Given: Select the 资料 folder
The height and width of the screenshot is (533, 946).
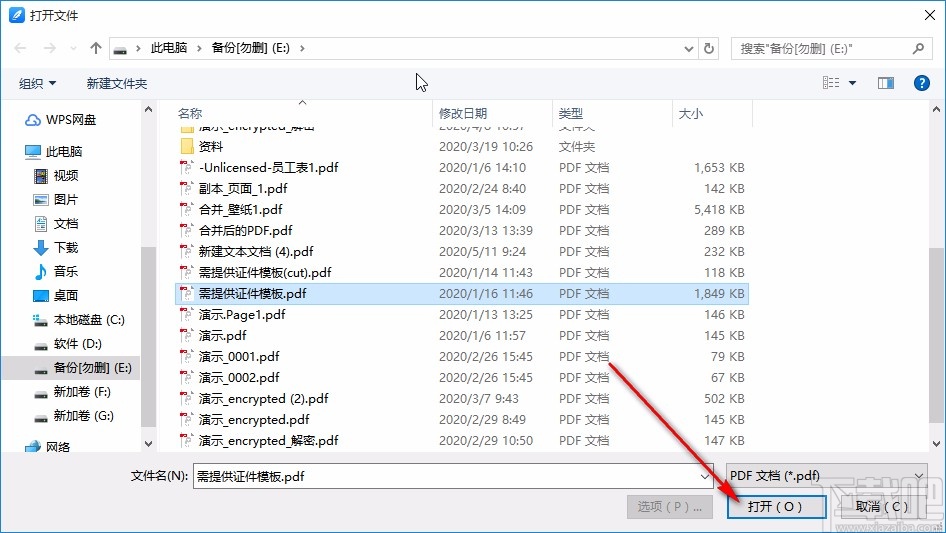Looking at the screenshot, I should click(x=462, y=147).
